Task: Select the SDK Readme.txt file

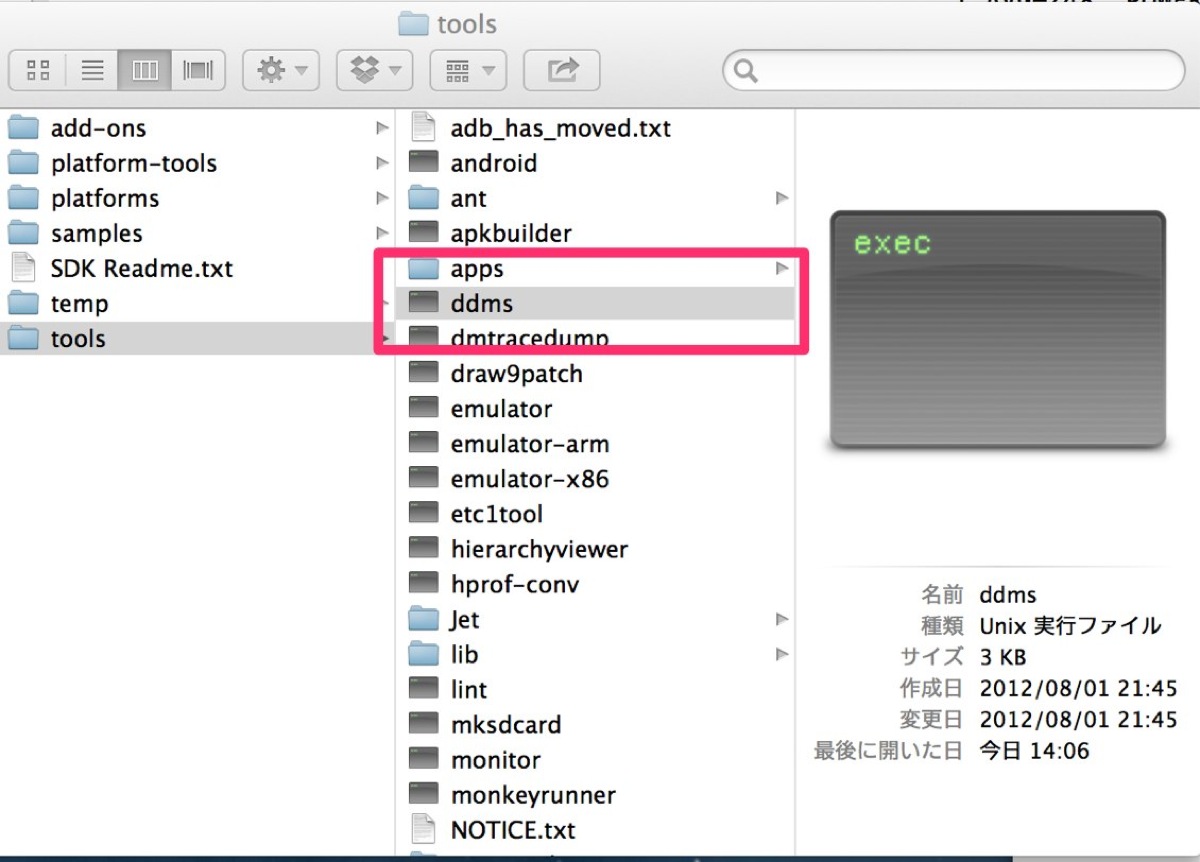Action: click(141, 268)
